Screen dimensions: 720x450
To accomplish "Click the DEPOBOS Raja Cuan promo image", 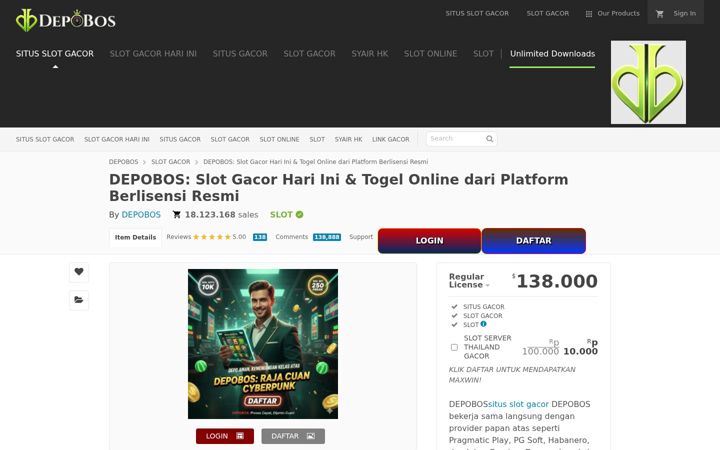I will [x=263, y=344].
